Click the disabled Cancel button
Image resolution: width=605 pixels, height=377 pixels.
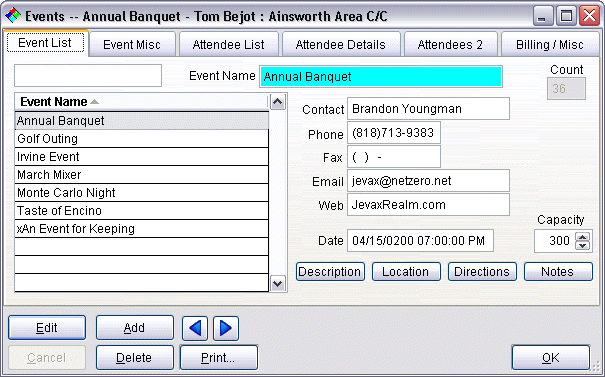(x=47, y=358)
